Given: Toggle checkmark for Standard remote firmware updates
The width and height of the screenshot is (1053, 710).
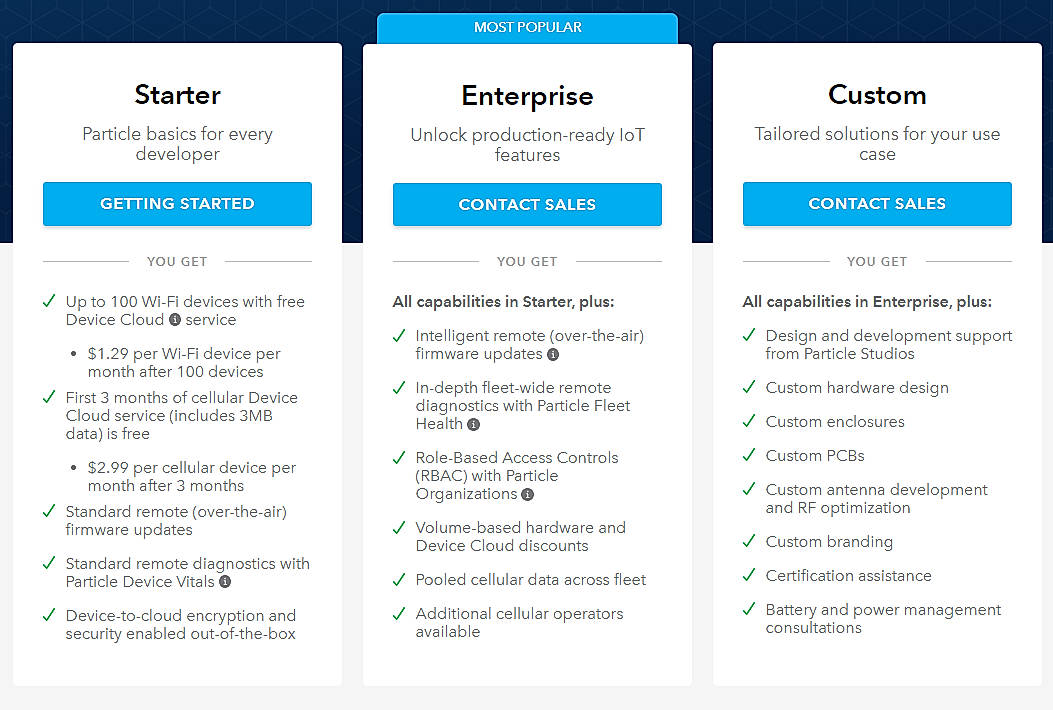Looking at the screenshot, I should coord(49,511).
